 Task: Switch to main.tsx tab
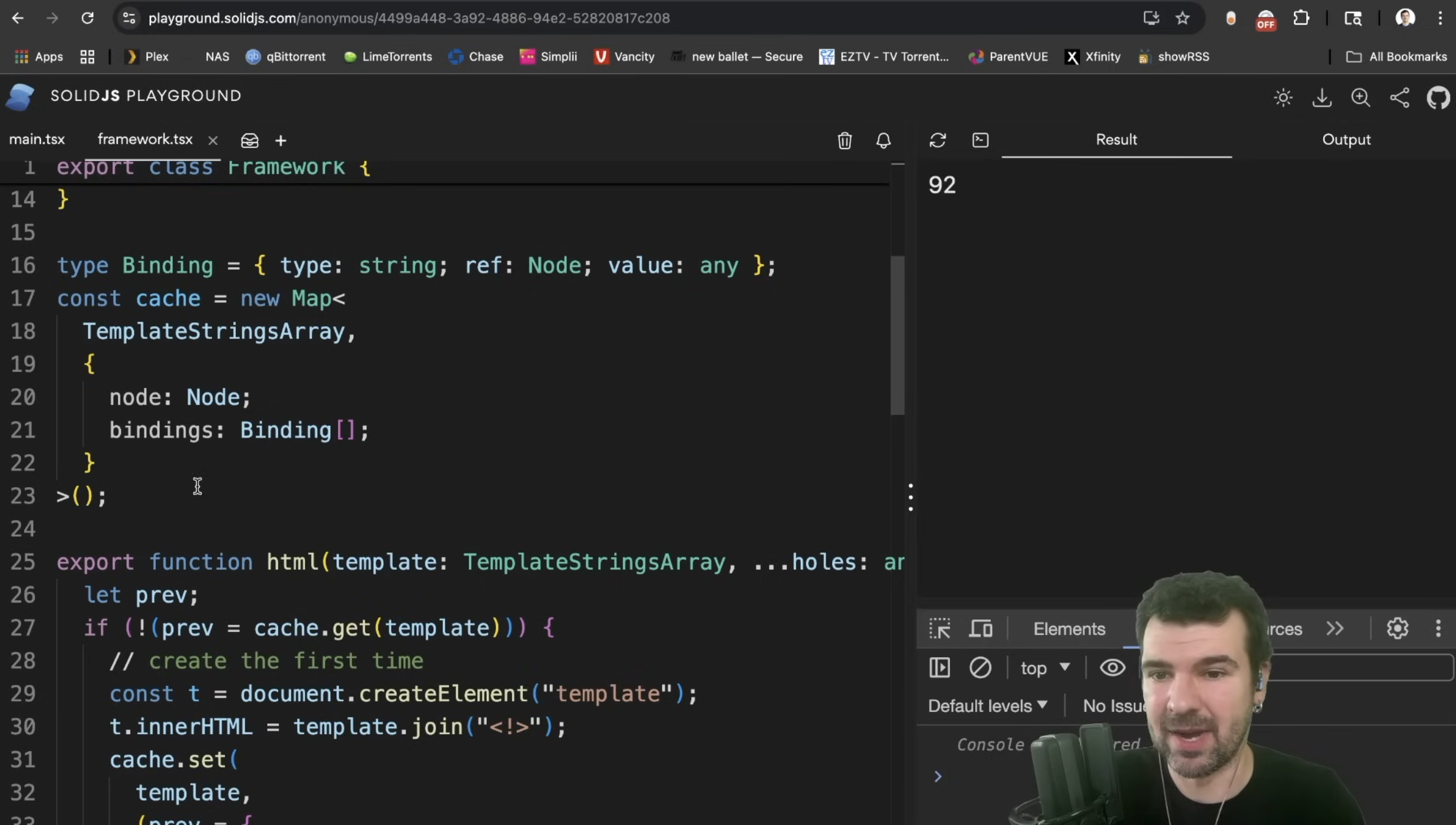tap(37, 140)
